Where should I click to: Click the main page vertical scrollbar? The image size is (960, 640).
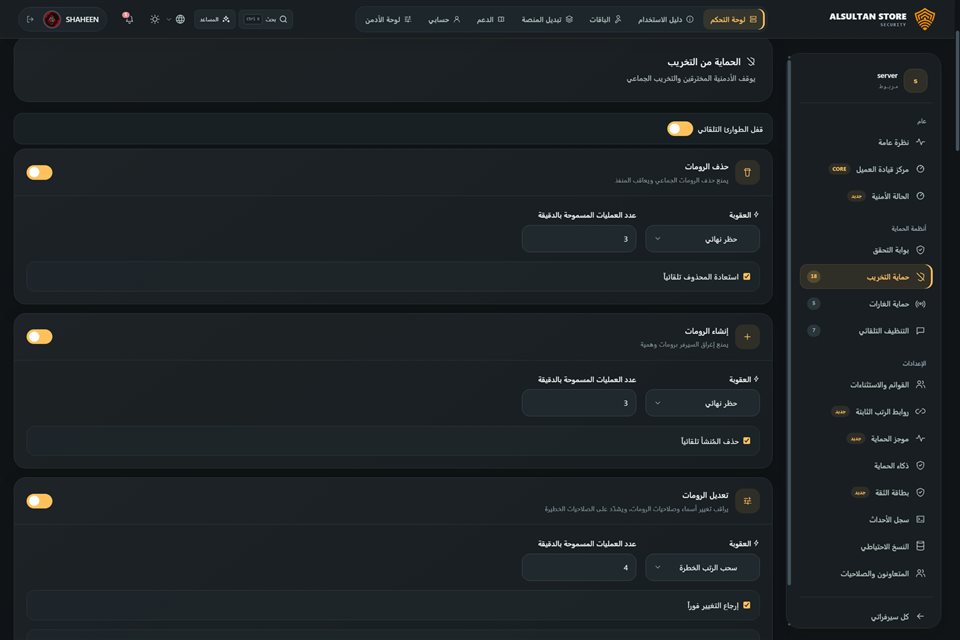point(957,92)
